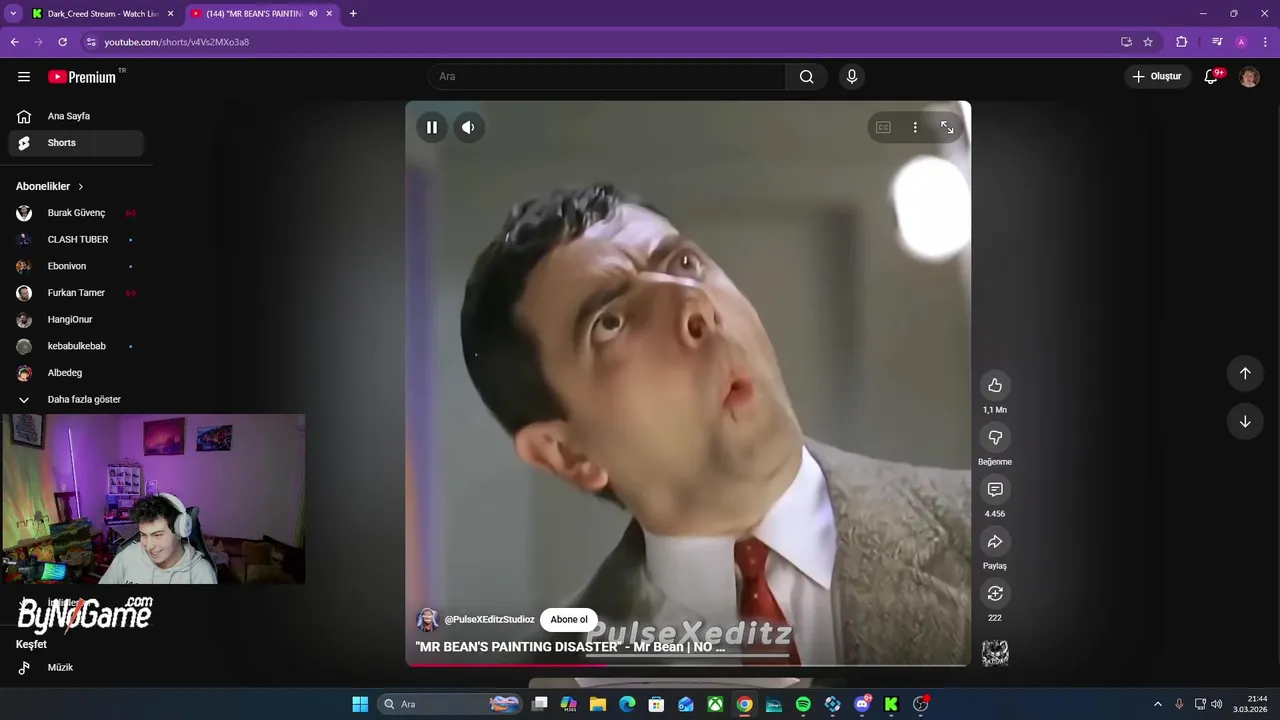Open the Short's sound source thumbnail

tap(995, 653)
